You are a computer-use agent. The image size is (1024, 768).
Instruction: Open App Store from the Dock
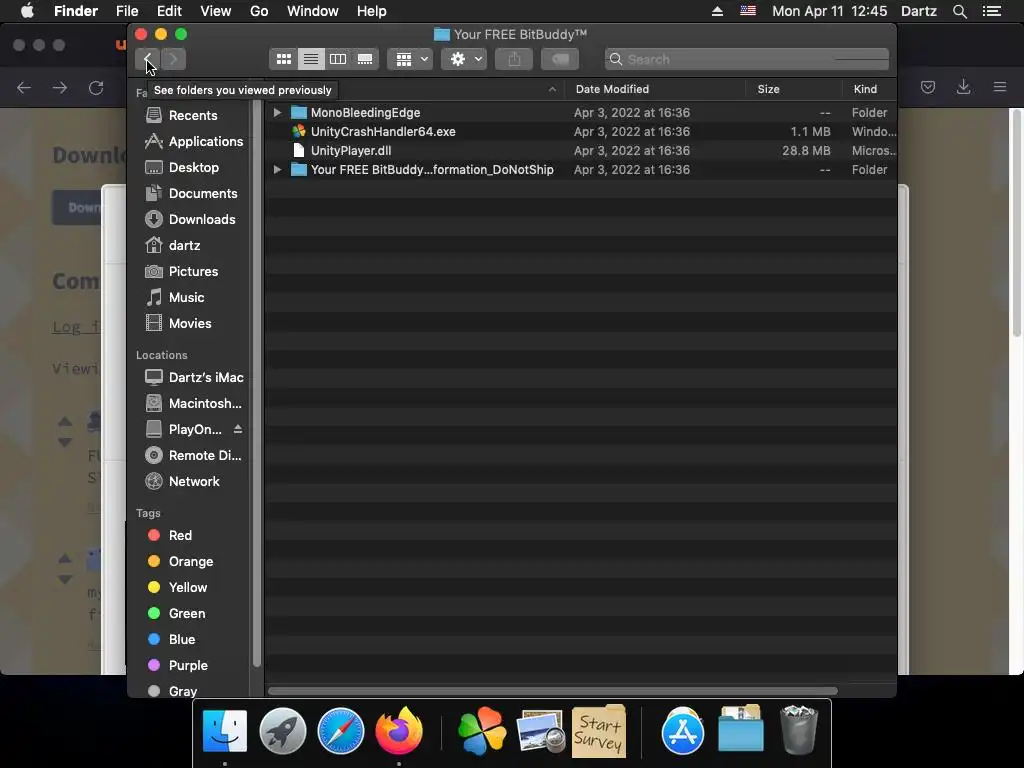tap(682, 731)
